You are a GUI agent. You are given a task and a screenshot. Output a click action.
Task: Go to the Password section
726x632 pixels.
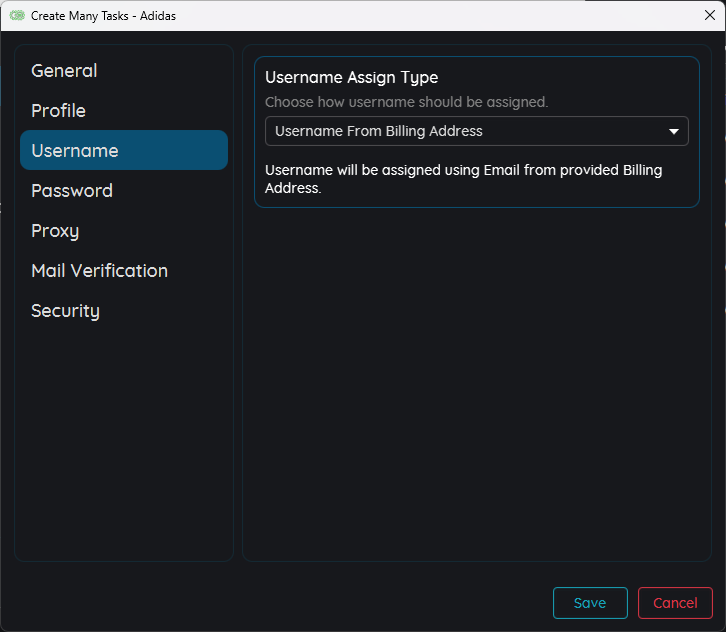[x=72, y=191]
